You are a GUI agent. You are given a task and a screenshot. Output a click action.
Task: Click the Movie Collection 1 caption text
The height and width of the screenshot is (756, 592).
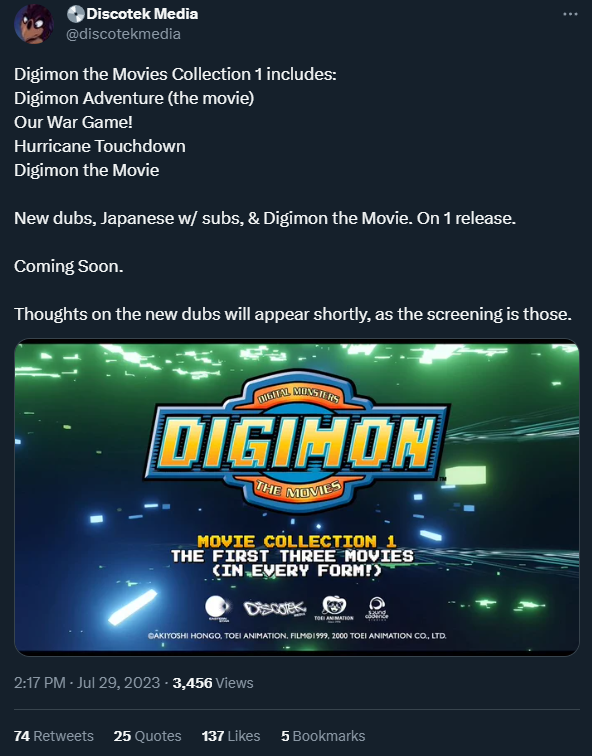coord(296,541)
